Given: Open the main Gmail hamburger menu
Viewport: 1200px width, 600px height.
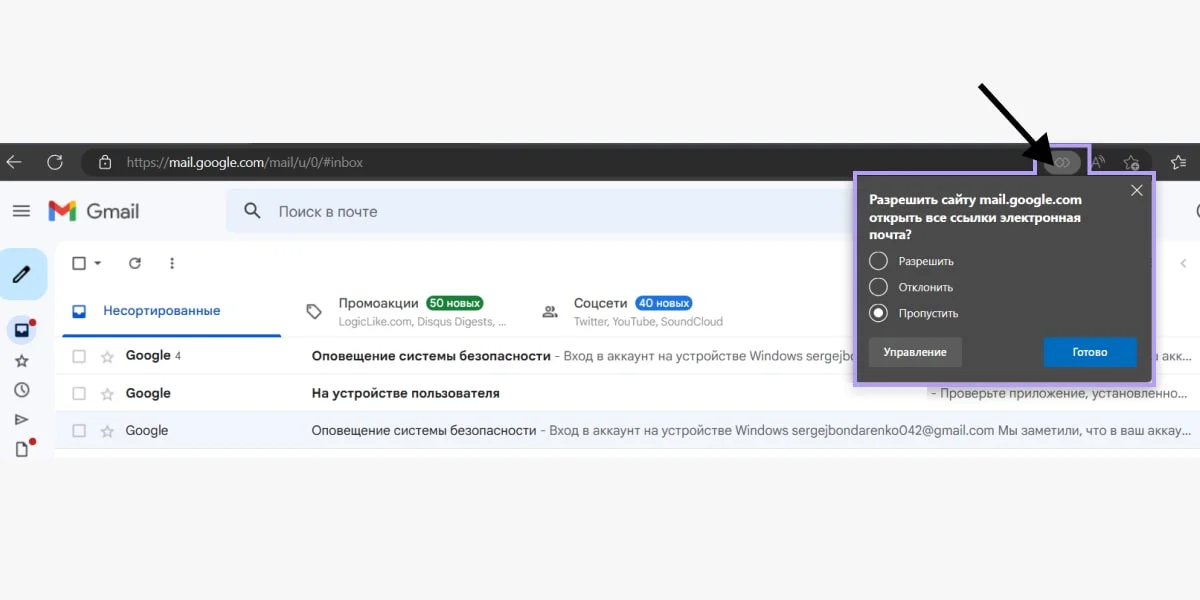Looking at the screenshot, I should 21,210.
